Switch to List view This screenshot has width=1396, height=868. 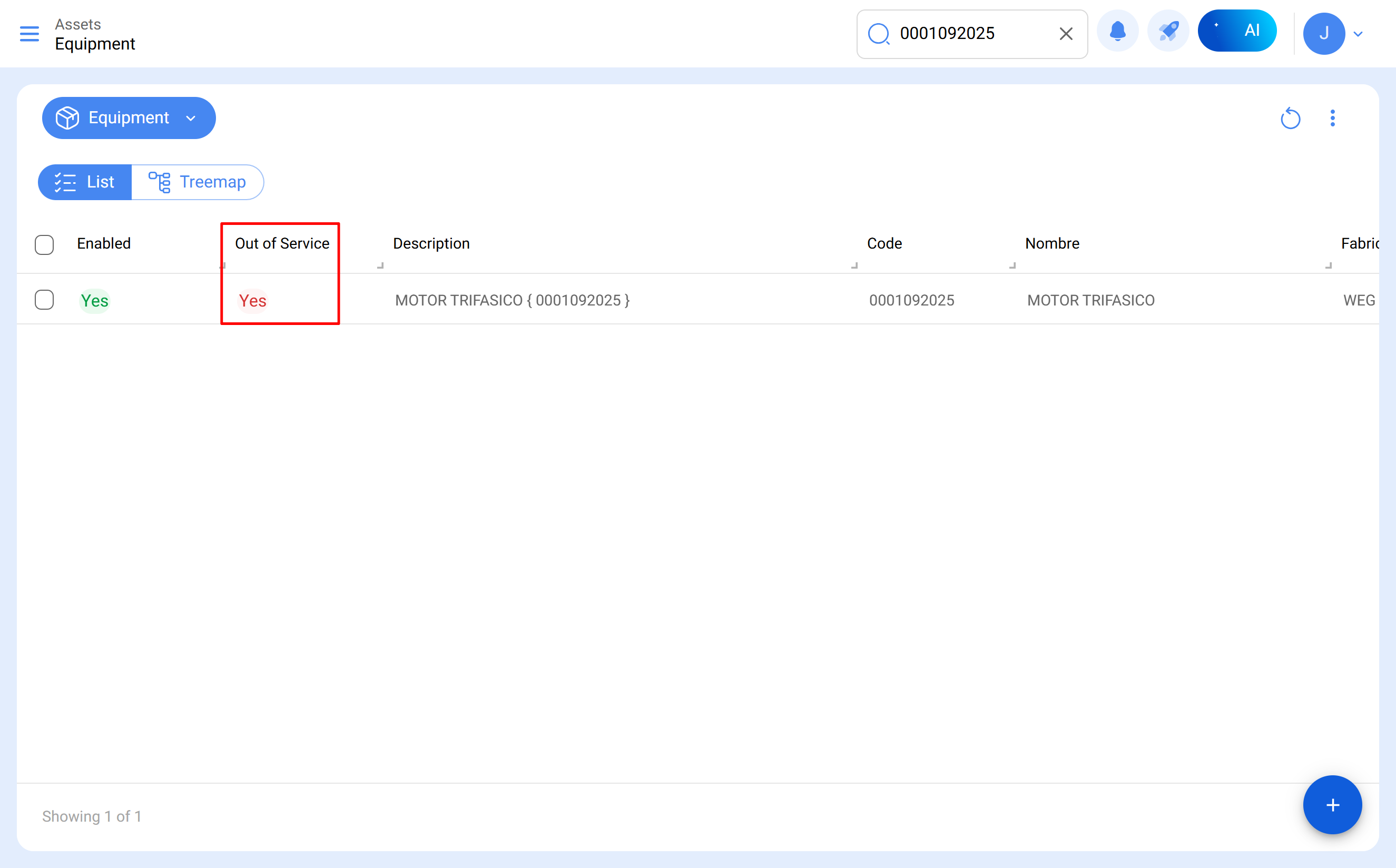[85, 182]
